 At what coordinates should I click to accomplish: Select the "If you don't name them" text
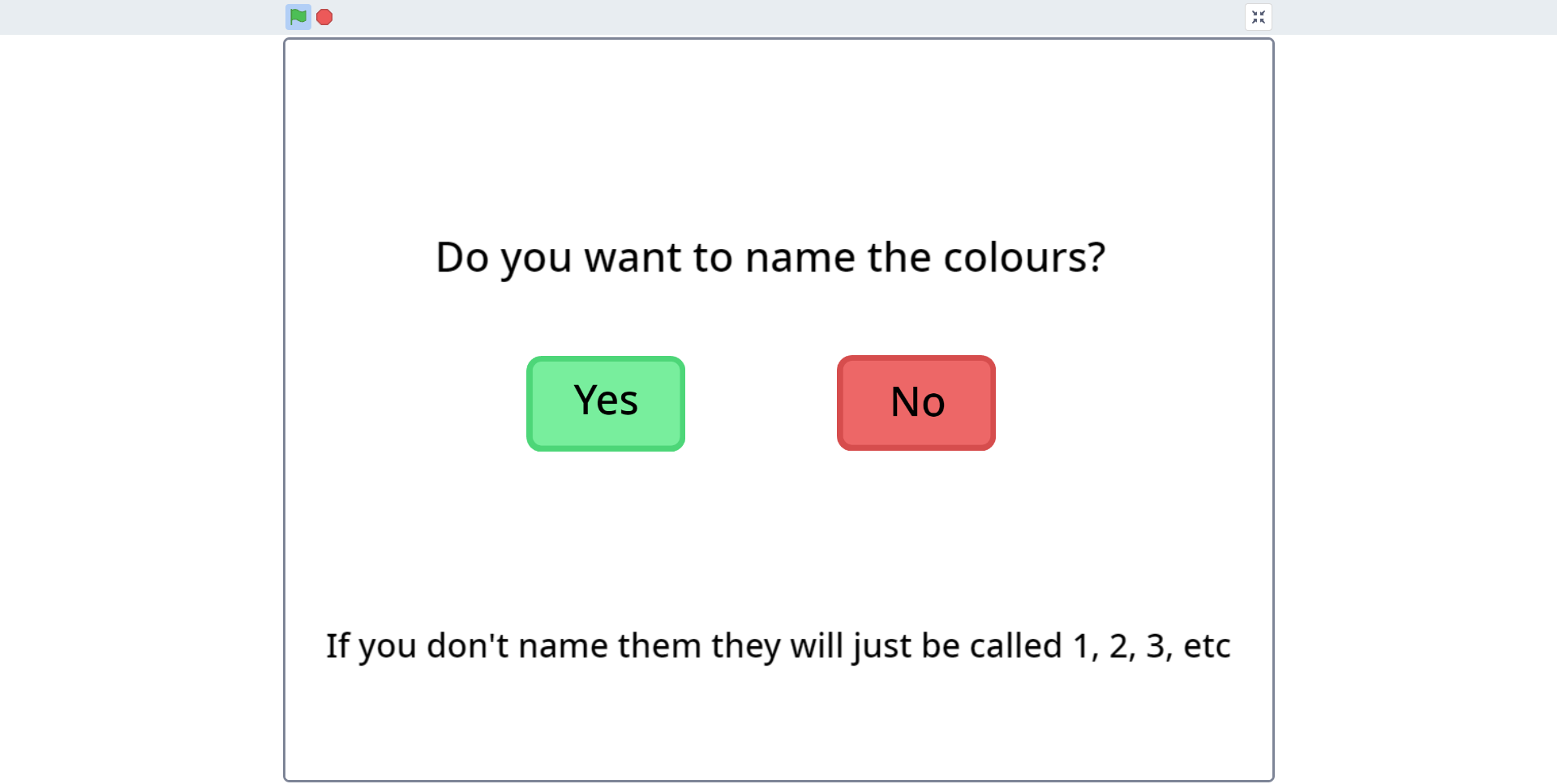tap(467, 646)
